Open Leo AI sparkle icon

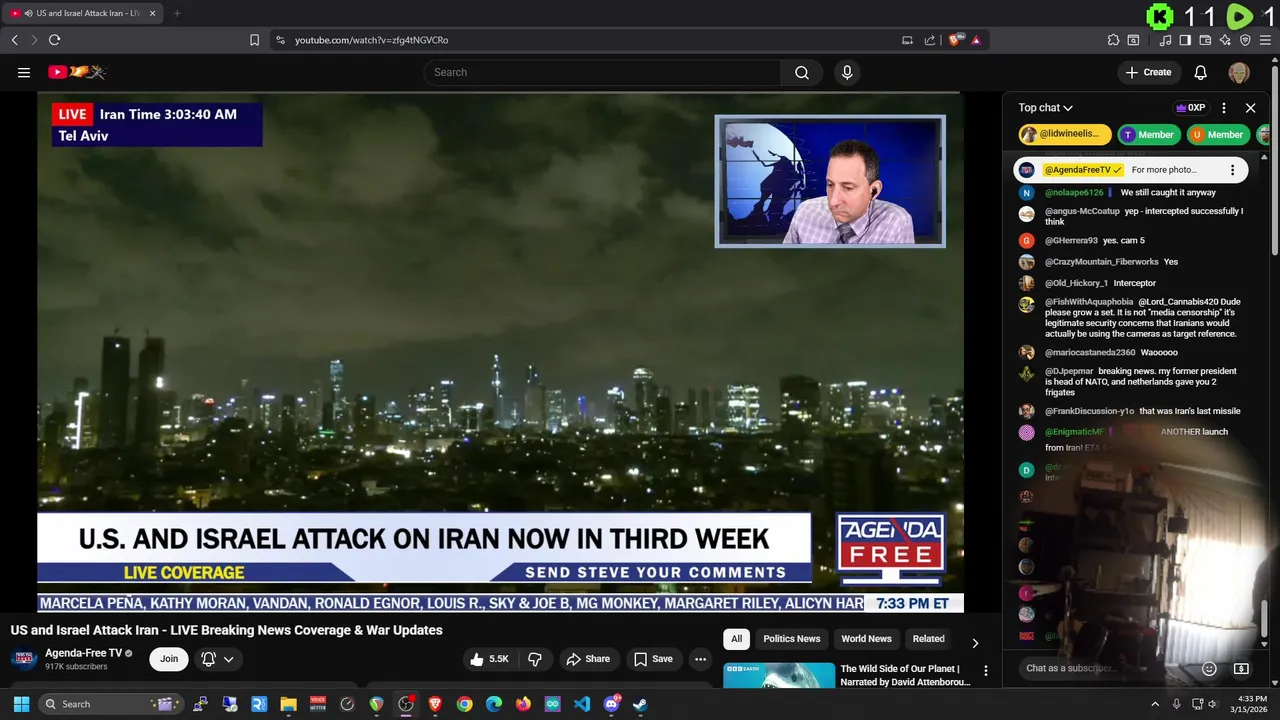[x=1225, y=40]
